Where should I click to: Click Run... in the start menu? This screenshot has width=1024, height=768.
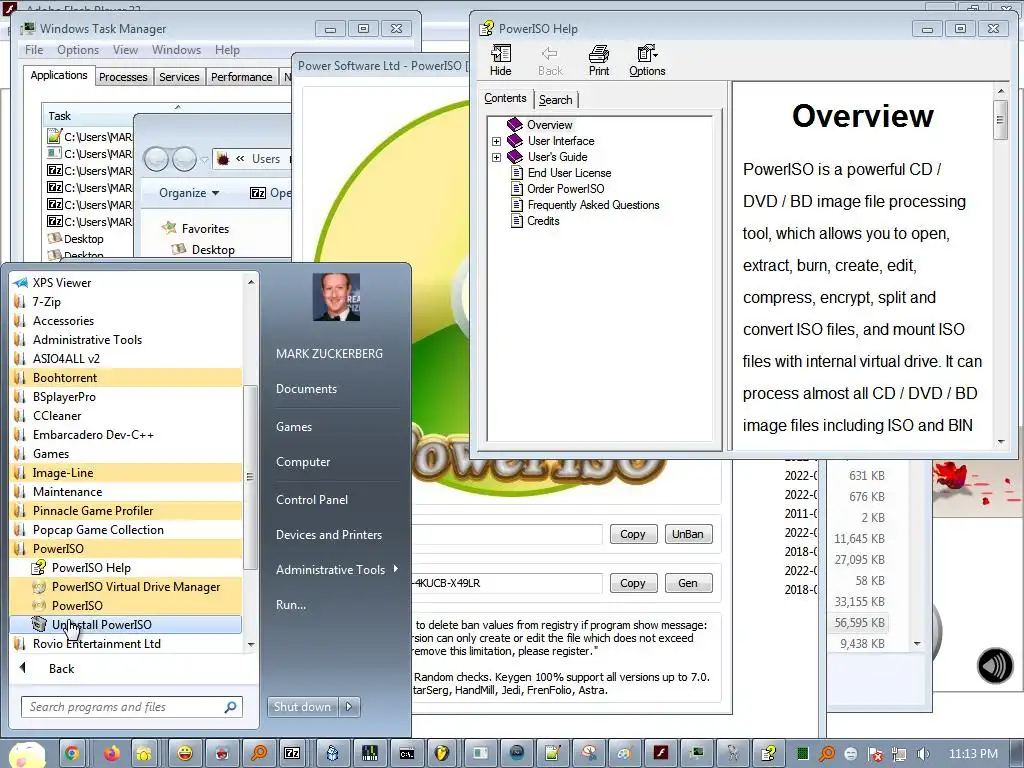click(x=291, y=605)
